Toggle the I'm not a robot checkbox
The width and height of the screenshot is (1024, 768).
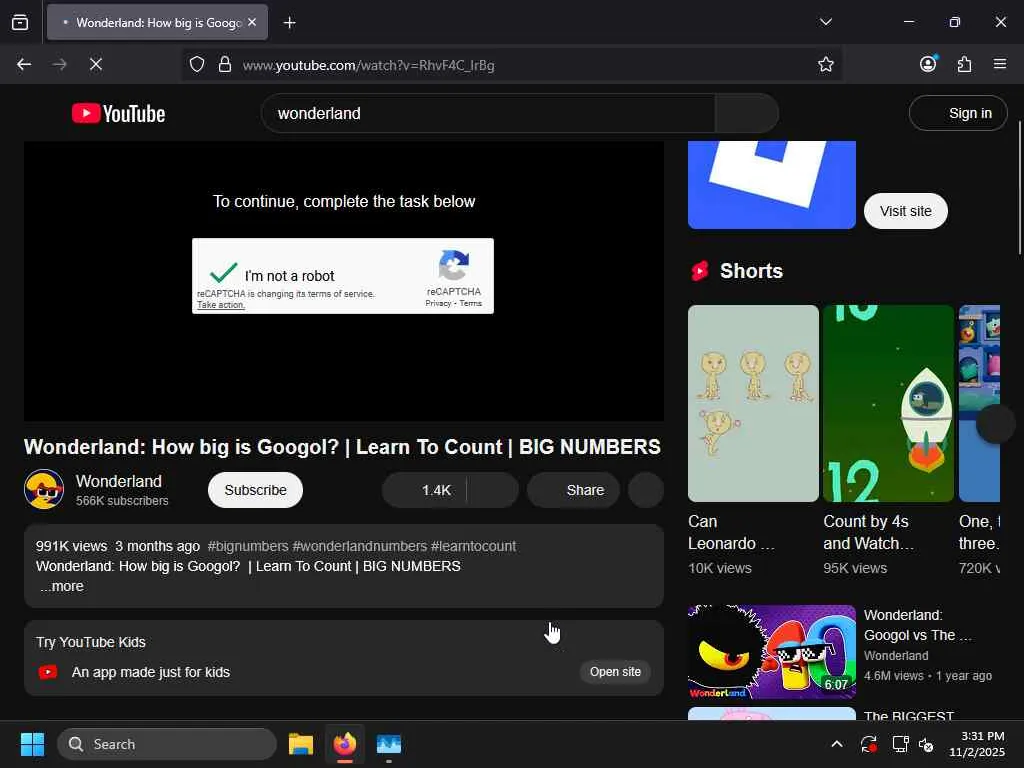(x=223, y=272)
